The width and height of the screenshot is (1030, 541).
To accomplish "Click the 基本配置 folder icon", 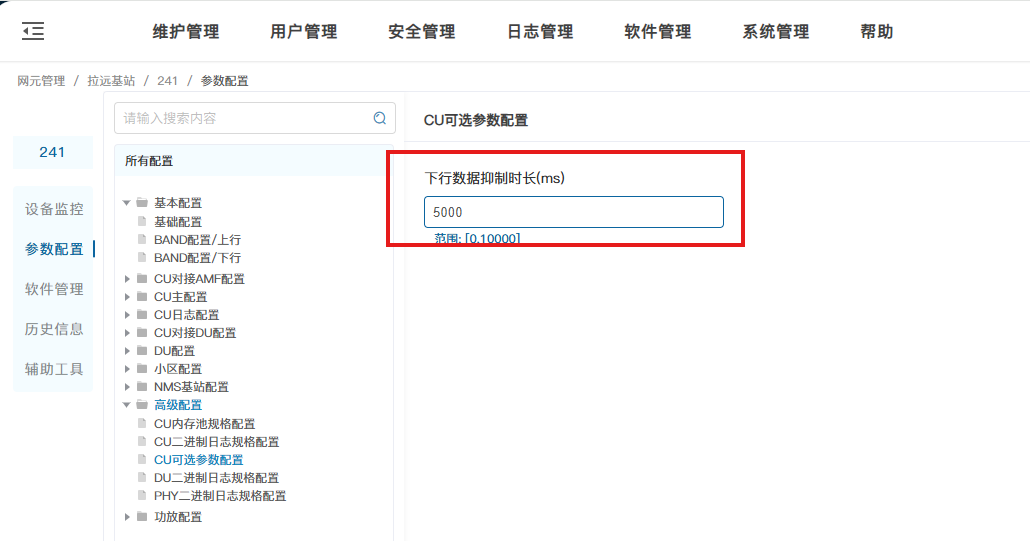I will click(142, 203).
